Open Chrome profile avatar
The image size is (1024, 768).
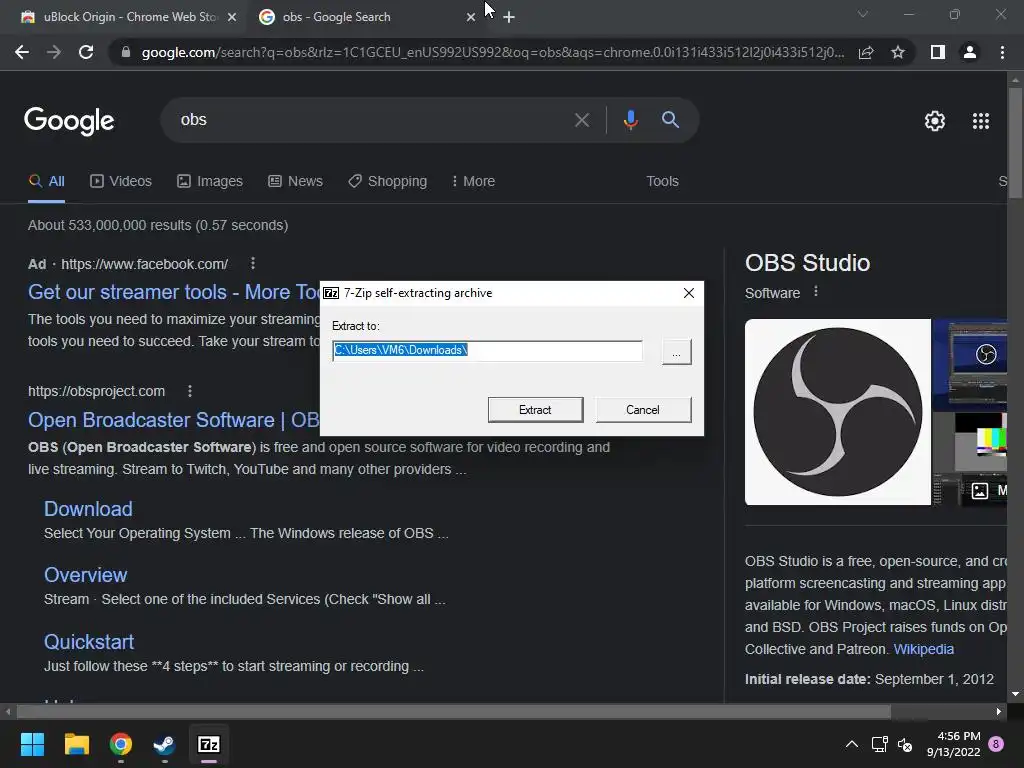click(970, 52)
